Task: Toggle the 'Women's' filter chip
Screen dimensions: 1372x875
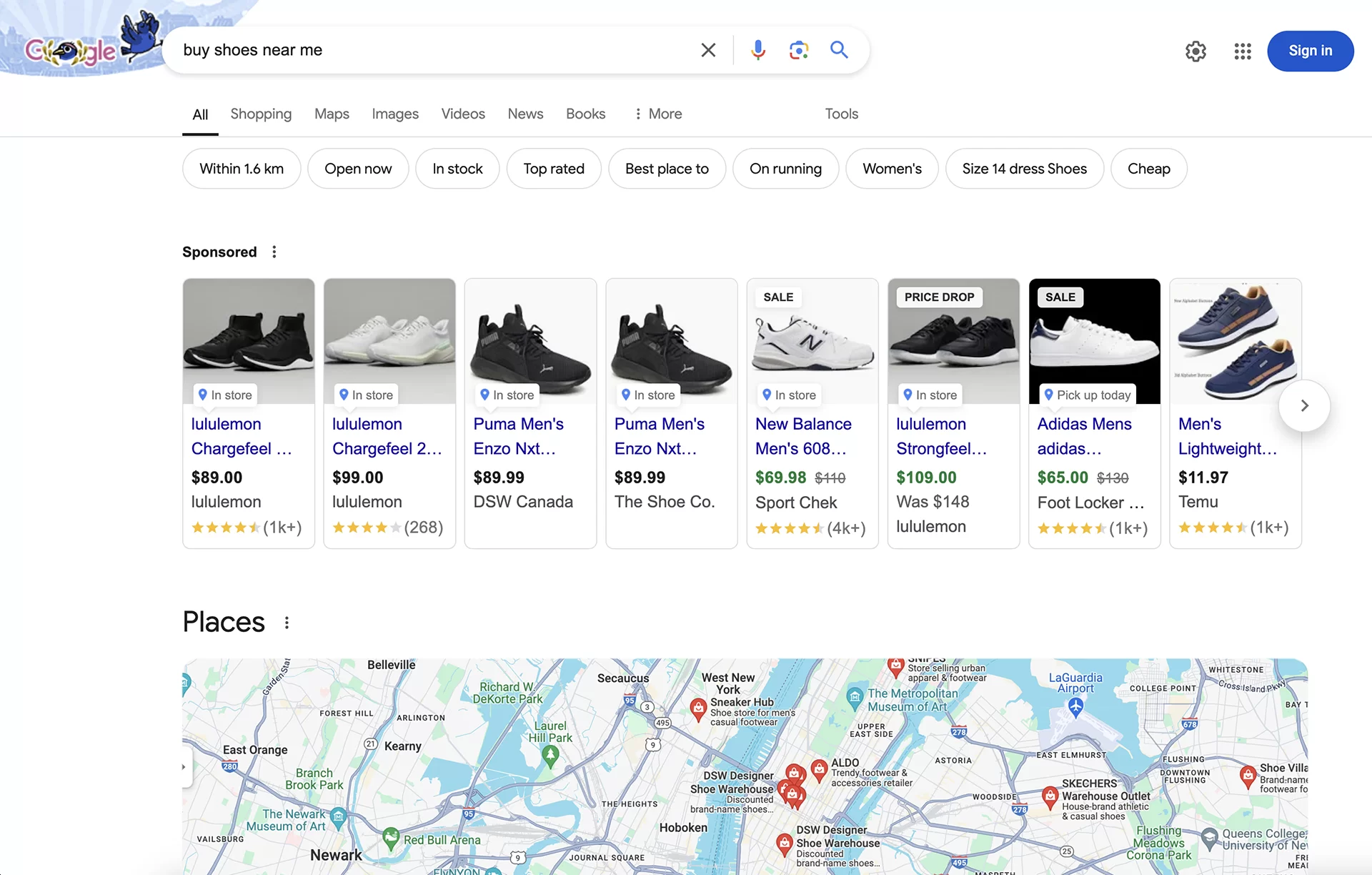Action: [892, 169]
